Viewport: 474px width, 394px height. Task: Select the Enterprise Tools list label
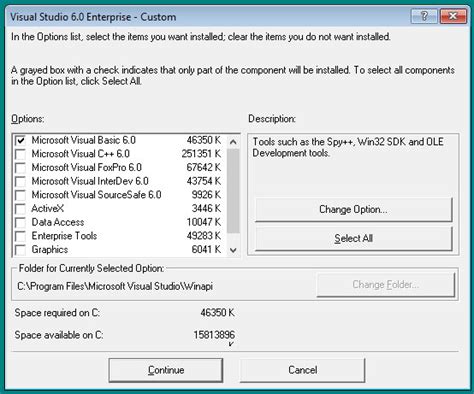[x=64, y=236]
